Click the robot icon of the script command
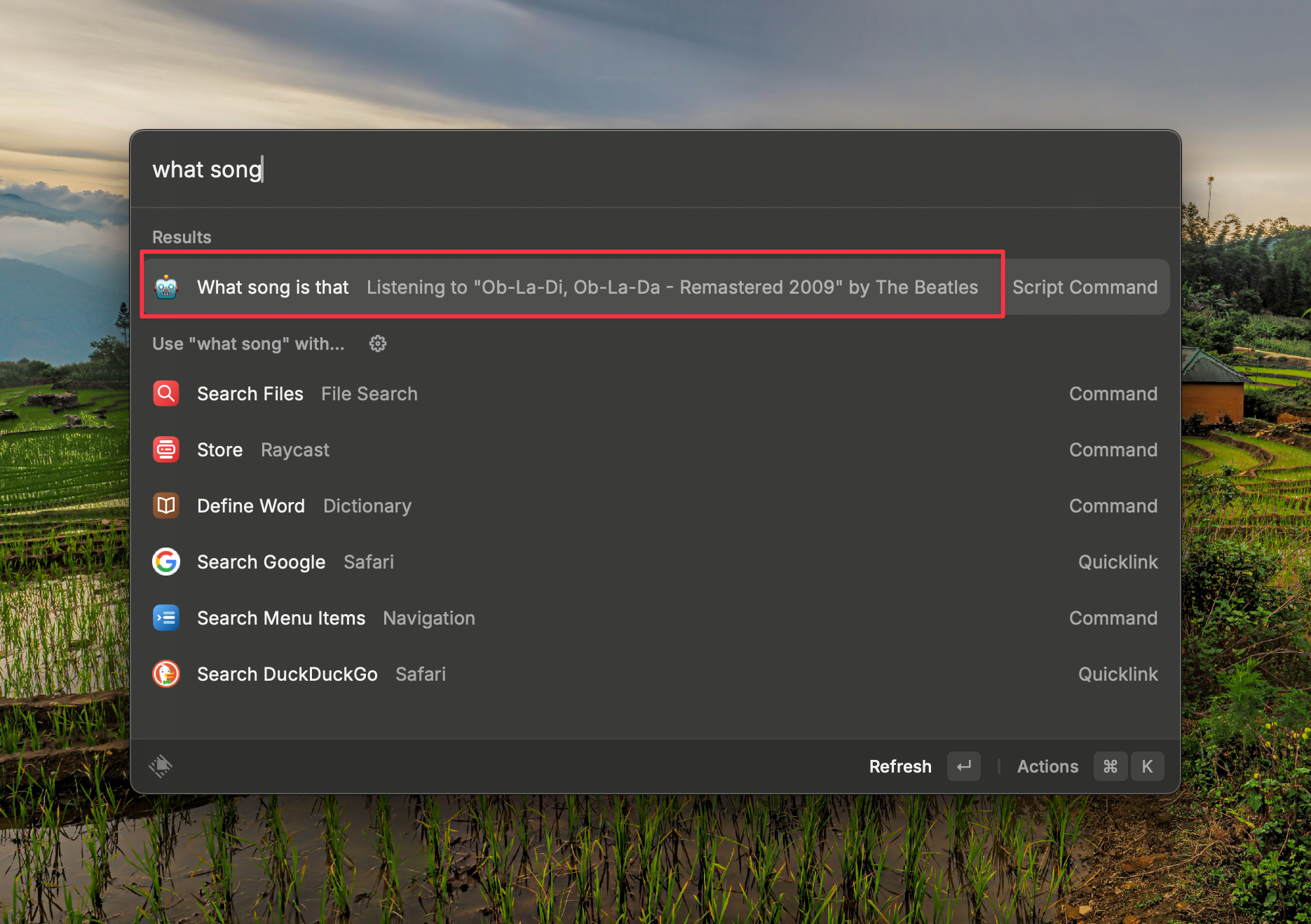The height and width of the screenshot is (924, 1311). (x=166, y=287)
